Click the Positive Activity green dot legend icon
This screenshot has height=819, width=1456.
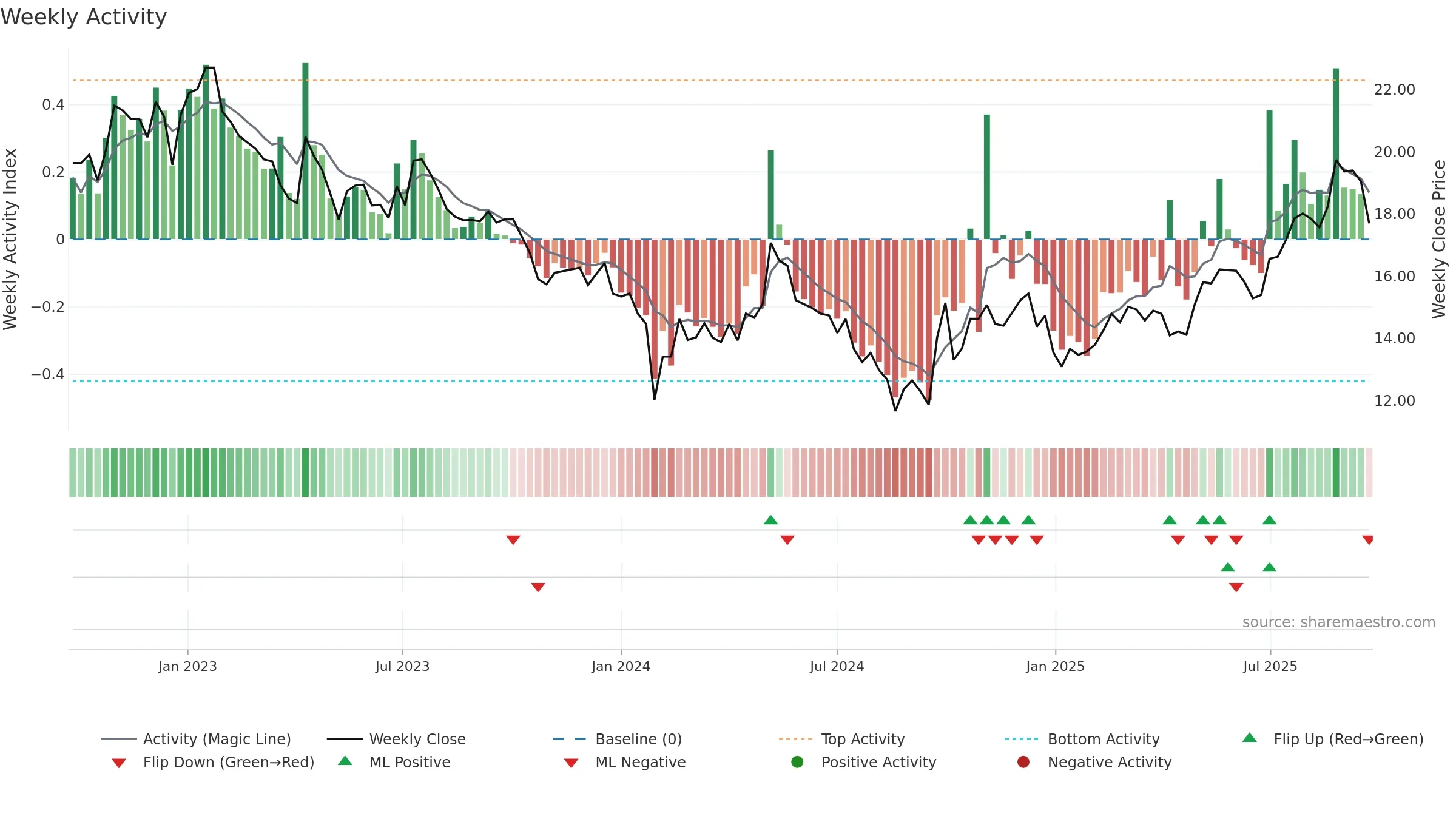tap(797, 762)
